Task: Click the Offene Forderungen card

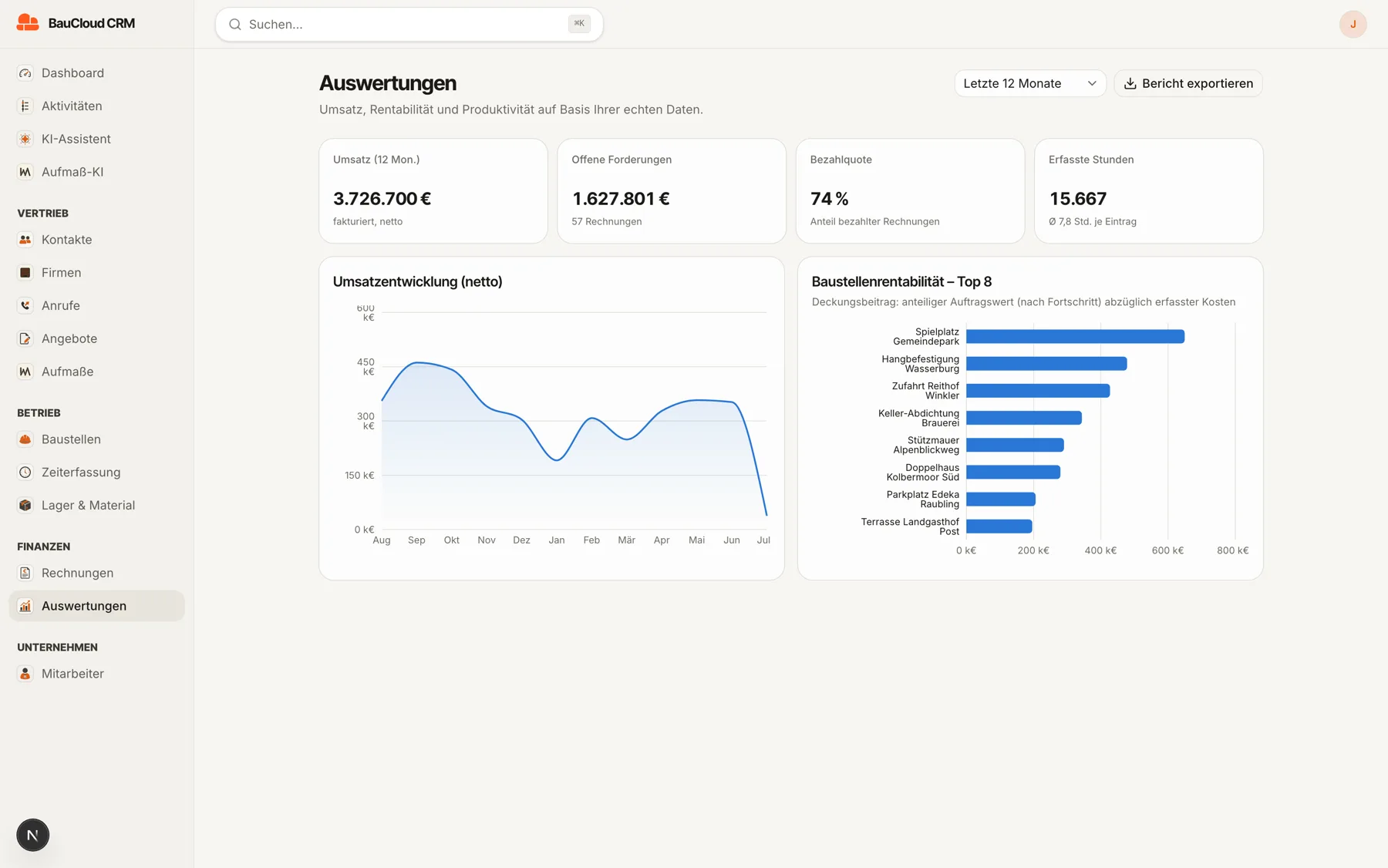Action: click(672, 191)
